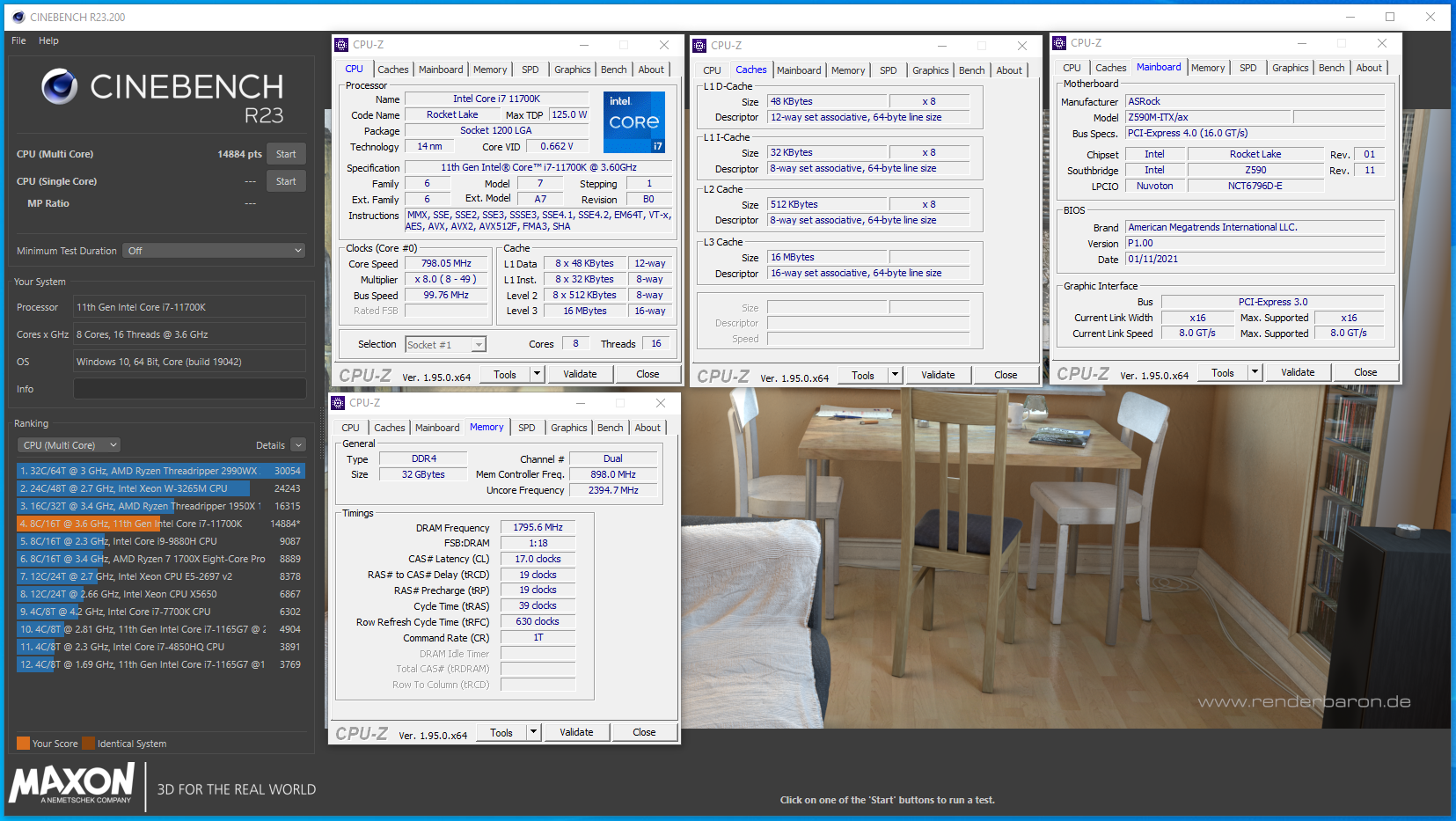Switch to CPU tab in the CPU-Z Memory timings window
The image size is (1456, 821).
(x=350, y=428)
